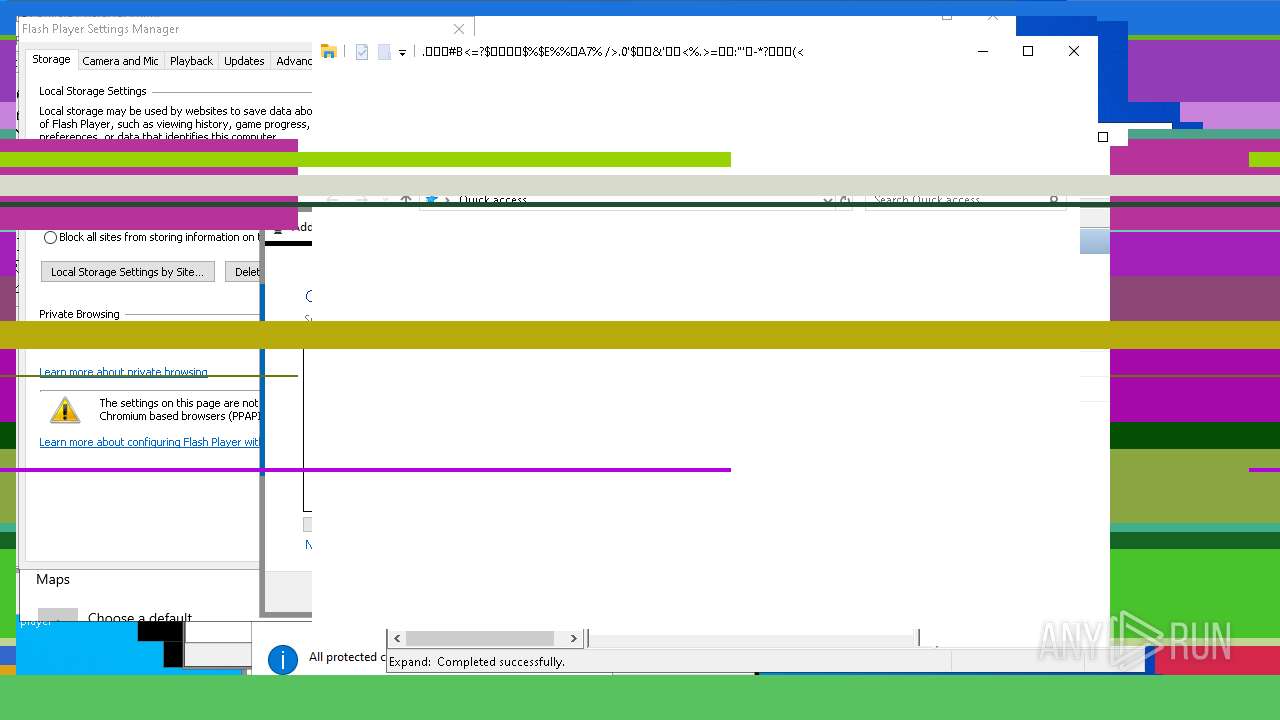The image size is (1280, 720).
Task: Click the New folder quick access icon
Action: point(384,52)
